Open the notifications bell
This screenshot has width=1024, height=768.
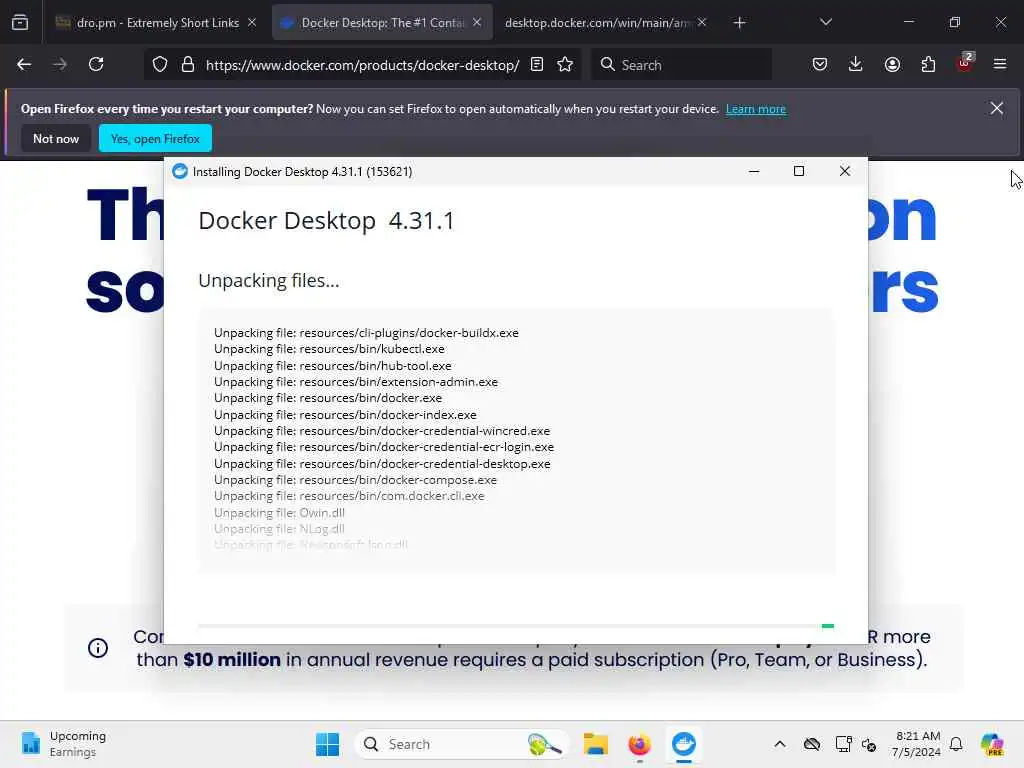click(956, 744)
